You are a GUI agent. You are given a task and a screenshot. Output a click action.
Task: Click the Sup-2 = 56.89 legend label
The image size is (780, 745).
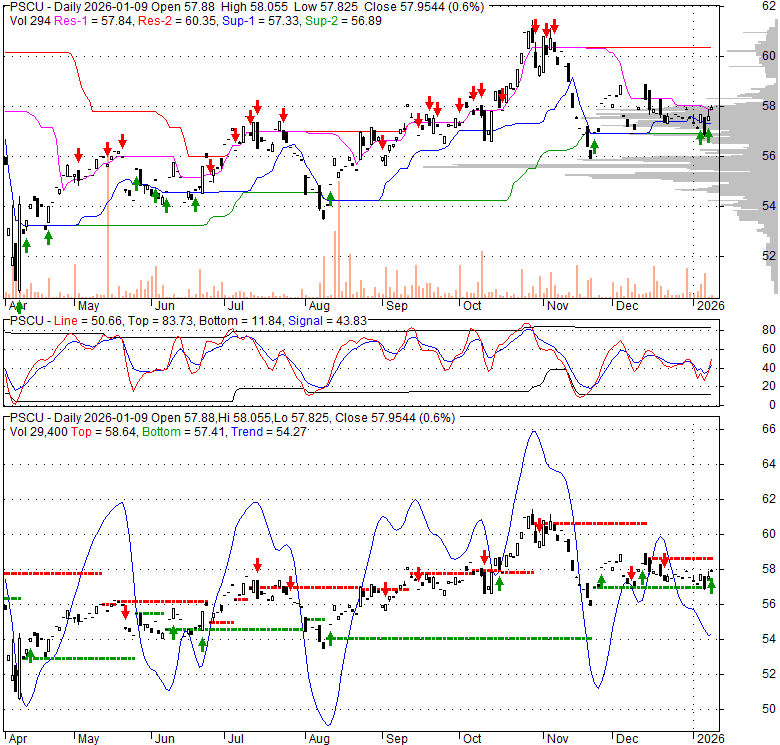coord(343,21)
